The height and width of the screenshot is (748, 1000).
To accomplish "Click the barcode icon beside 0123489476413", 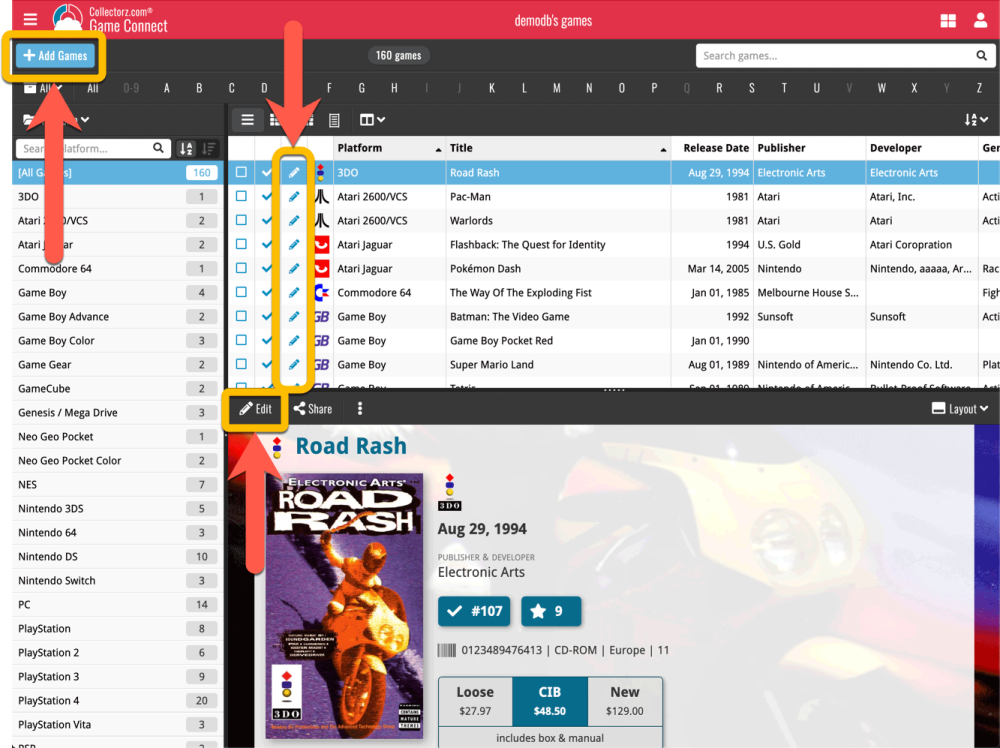I will [x=446, y=650].
